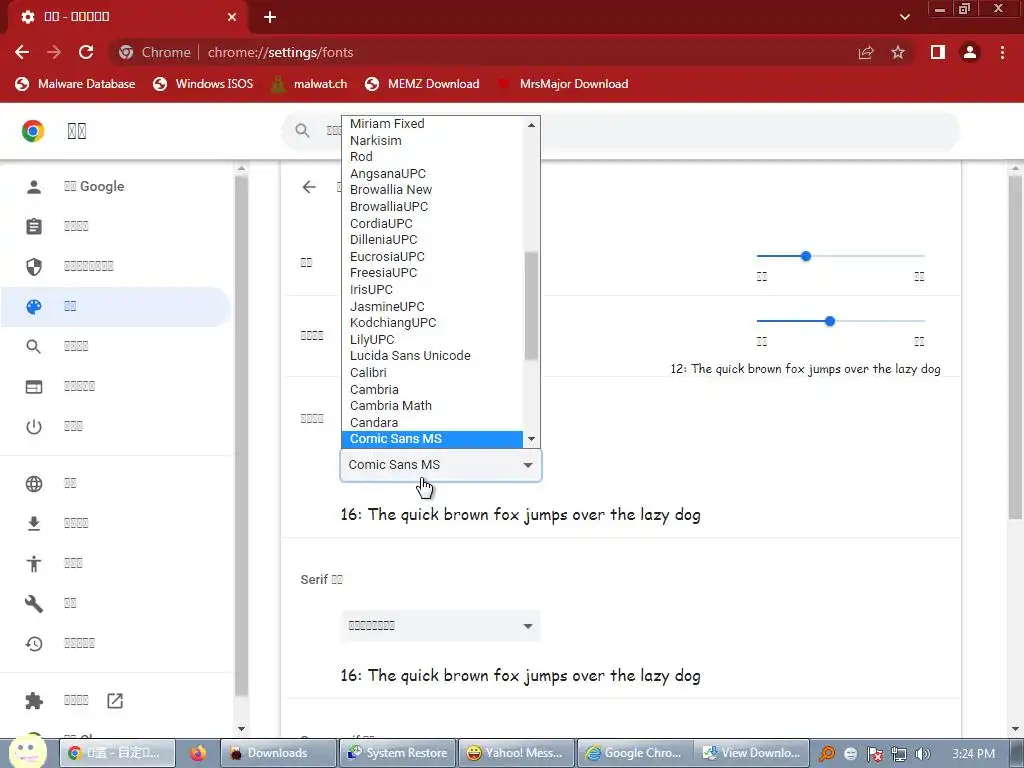This screenshot has width=1024, height=768.
Task: Open Downloads window from taskbar
Action: pyautogui.click(x=278, y=753)
